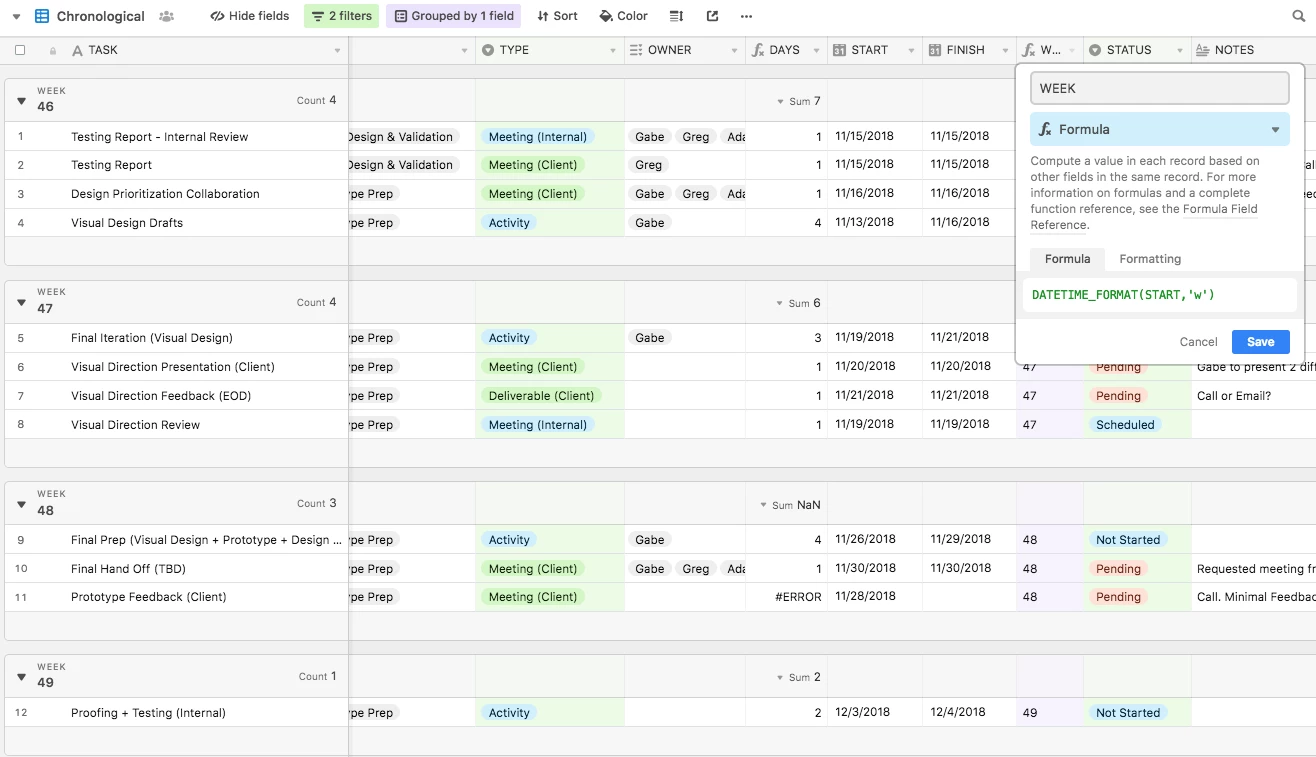The height and width of the screenshot is (757, 1316).
Task: Open the Formula field type dropdown
Action: [x=1159, y=129]
